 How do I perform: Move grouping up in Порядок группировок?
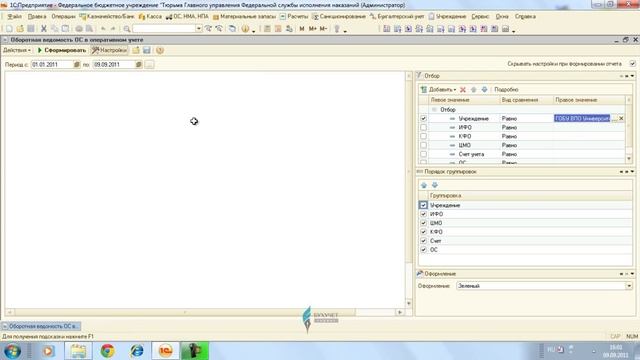tap(424, 185)
